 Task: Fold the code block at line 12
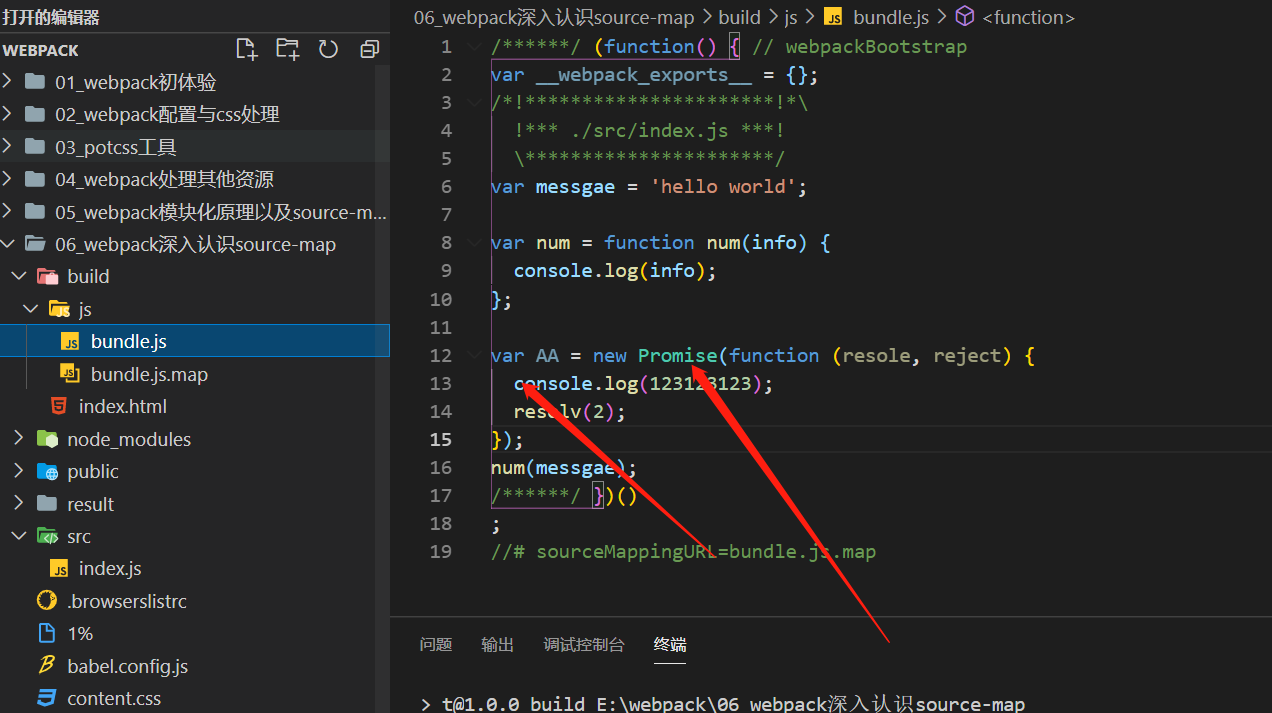474,355
